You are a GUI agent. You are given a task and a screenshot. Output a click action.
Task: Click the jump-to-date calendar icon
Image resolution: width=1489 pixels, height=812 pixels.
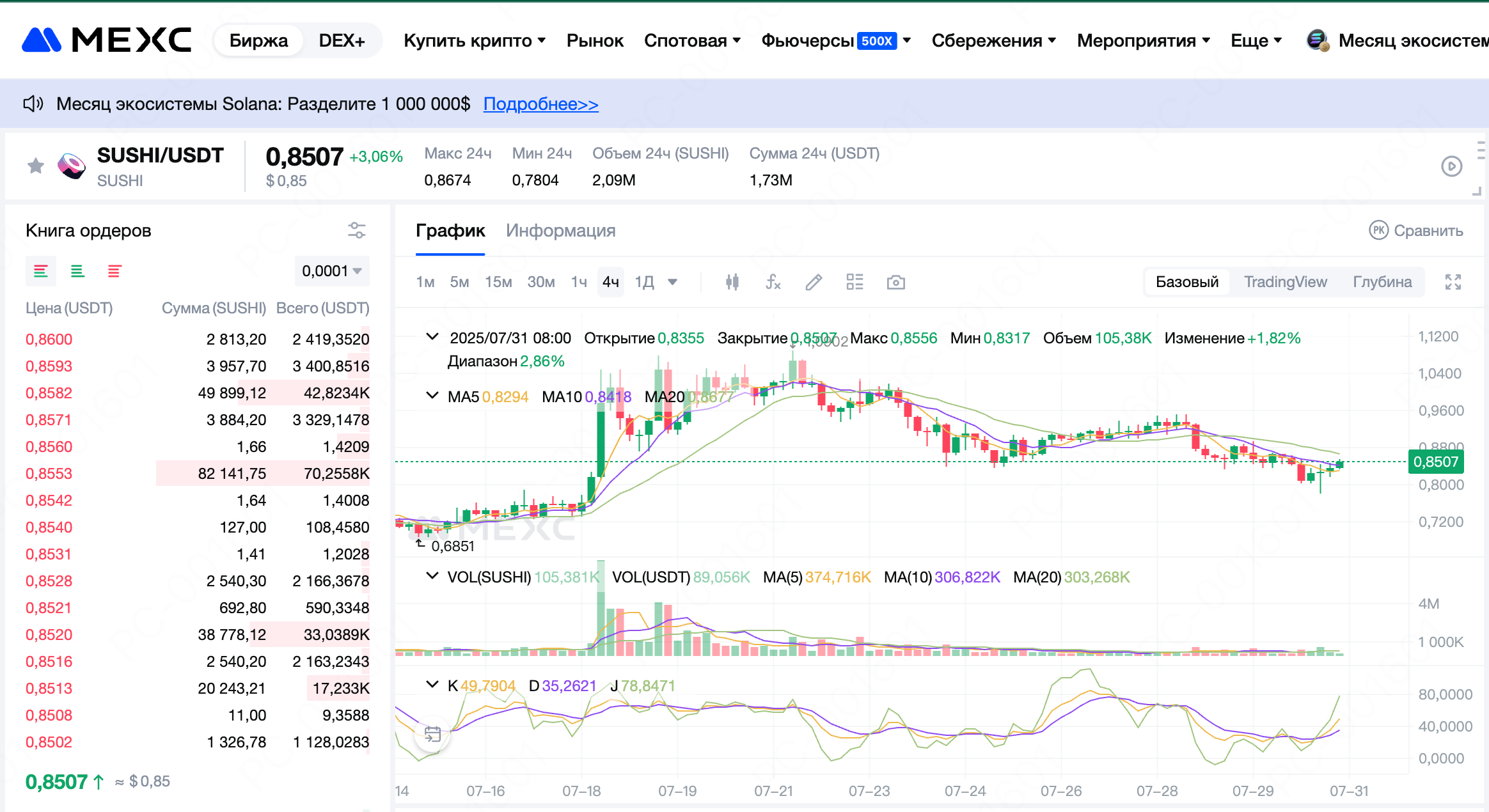(x=432, y=734)
